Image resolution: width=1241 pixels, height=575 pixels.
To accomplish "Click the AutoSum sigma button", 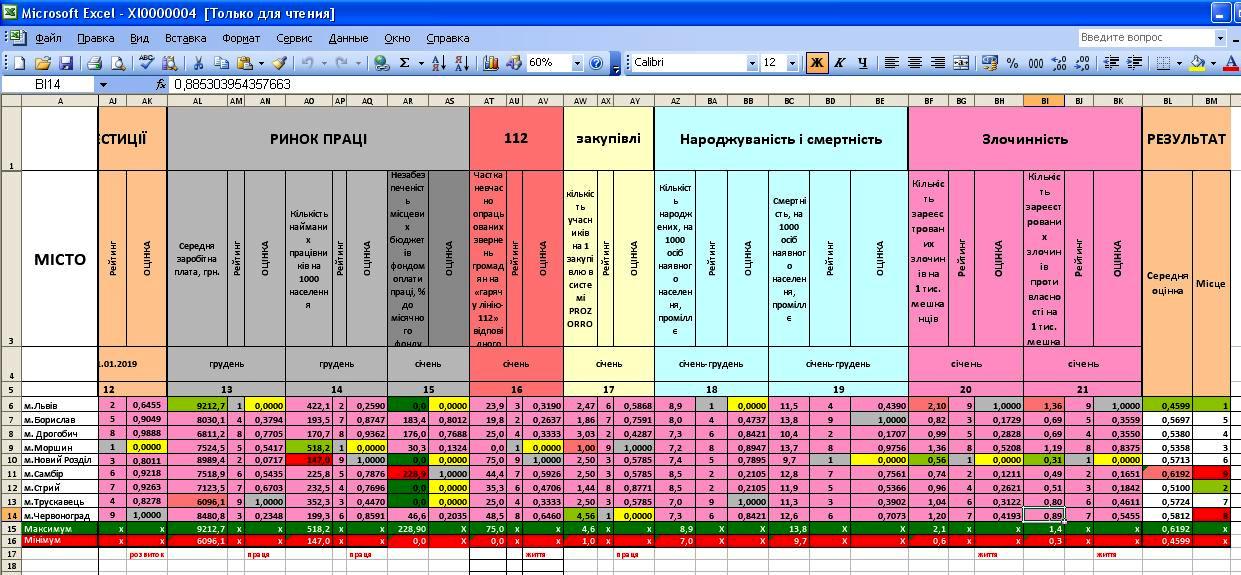I will (404, 63).
